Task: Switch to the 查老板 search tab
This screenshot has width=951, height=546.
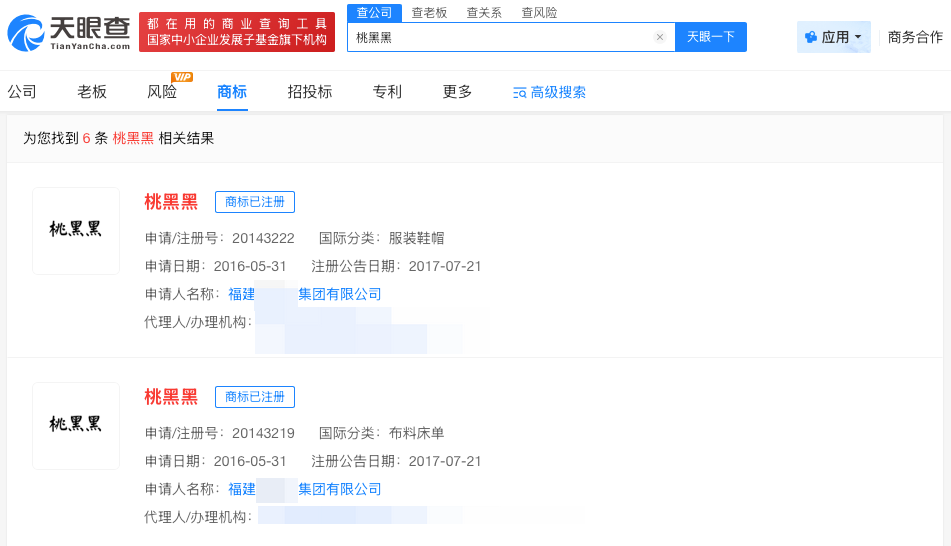Action: pyautogui.click(x=429, y=13)
